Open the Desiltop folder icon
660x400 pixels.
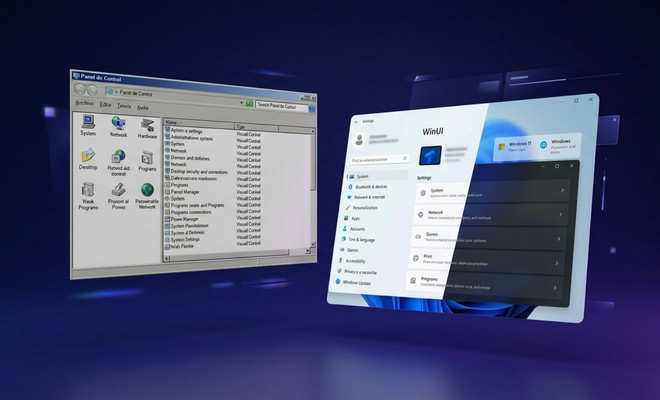[x=88, y=159]
